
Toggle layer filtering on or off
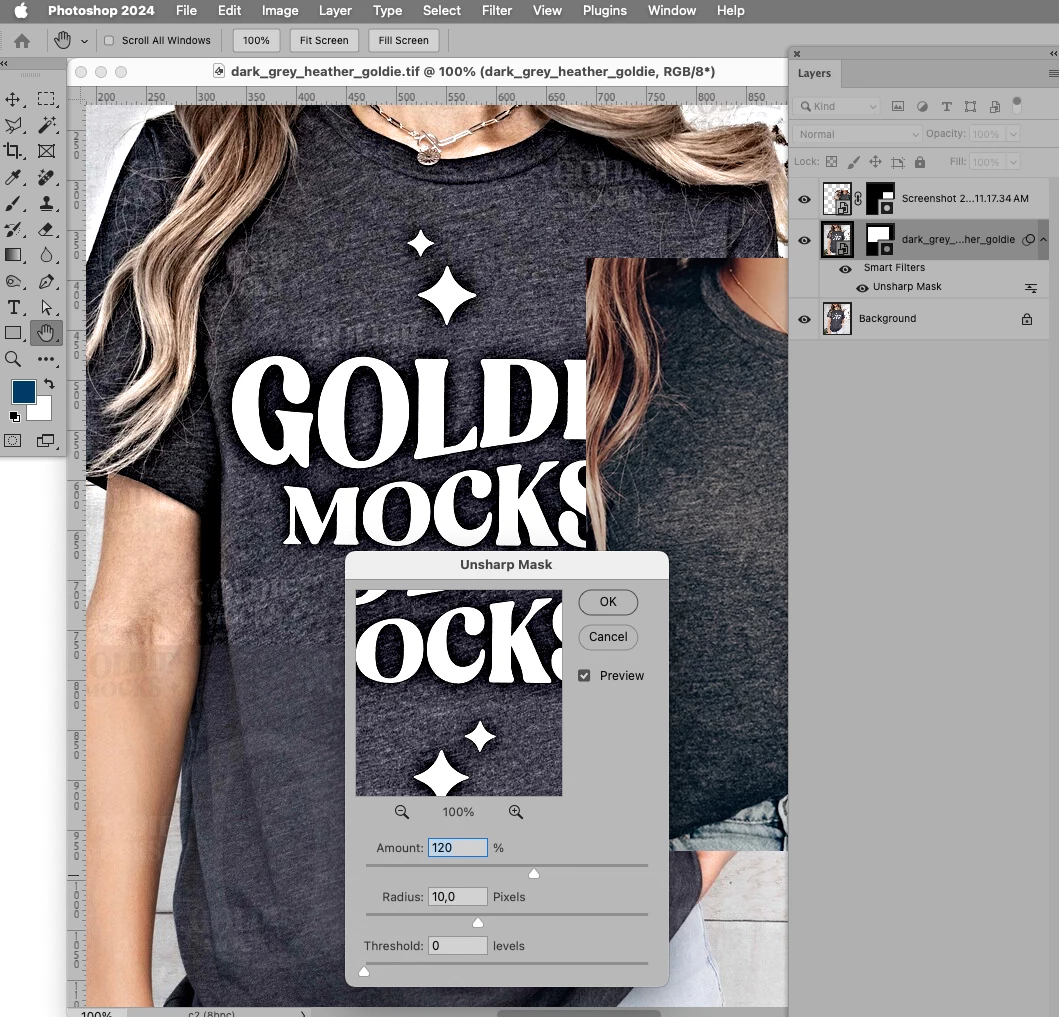click(x=1017, y=105)
